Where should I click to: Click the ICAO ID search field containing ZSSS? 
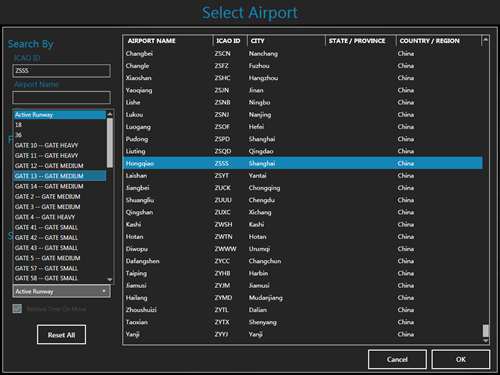click(x=61, y=71)
